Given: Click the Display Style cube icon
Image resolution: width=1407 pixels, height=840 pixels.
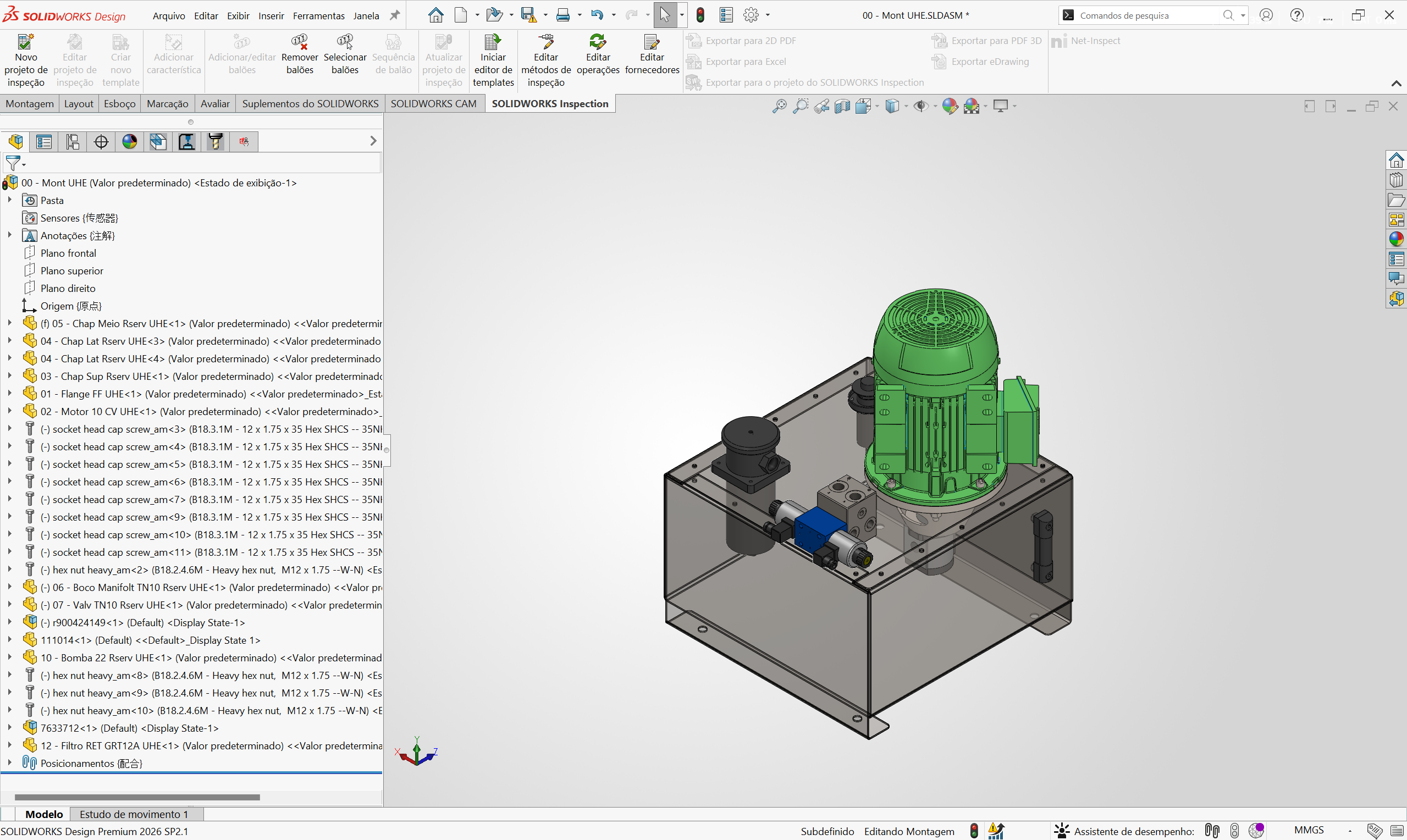Looking at the screenshot, I should pos(892,106).
